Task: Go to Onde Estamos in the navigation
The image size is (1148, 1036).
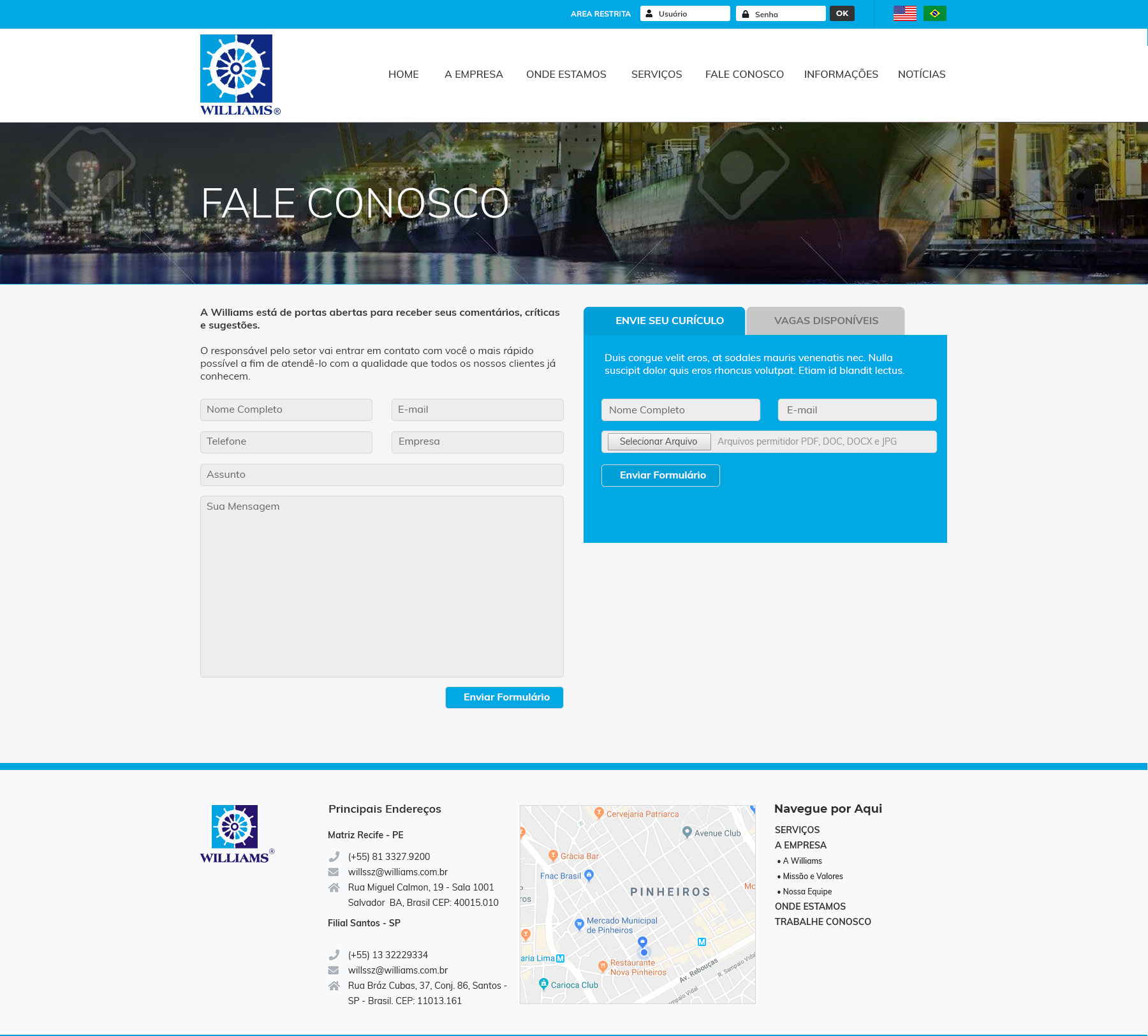Action: pos(566,75)
